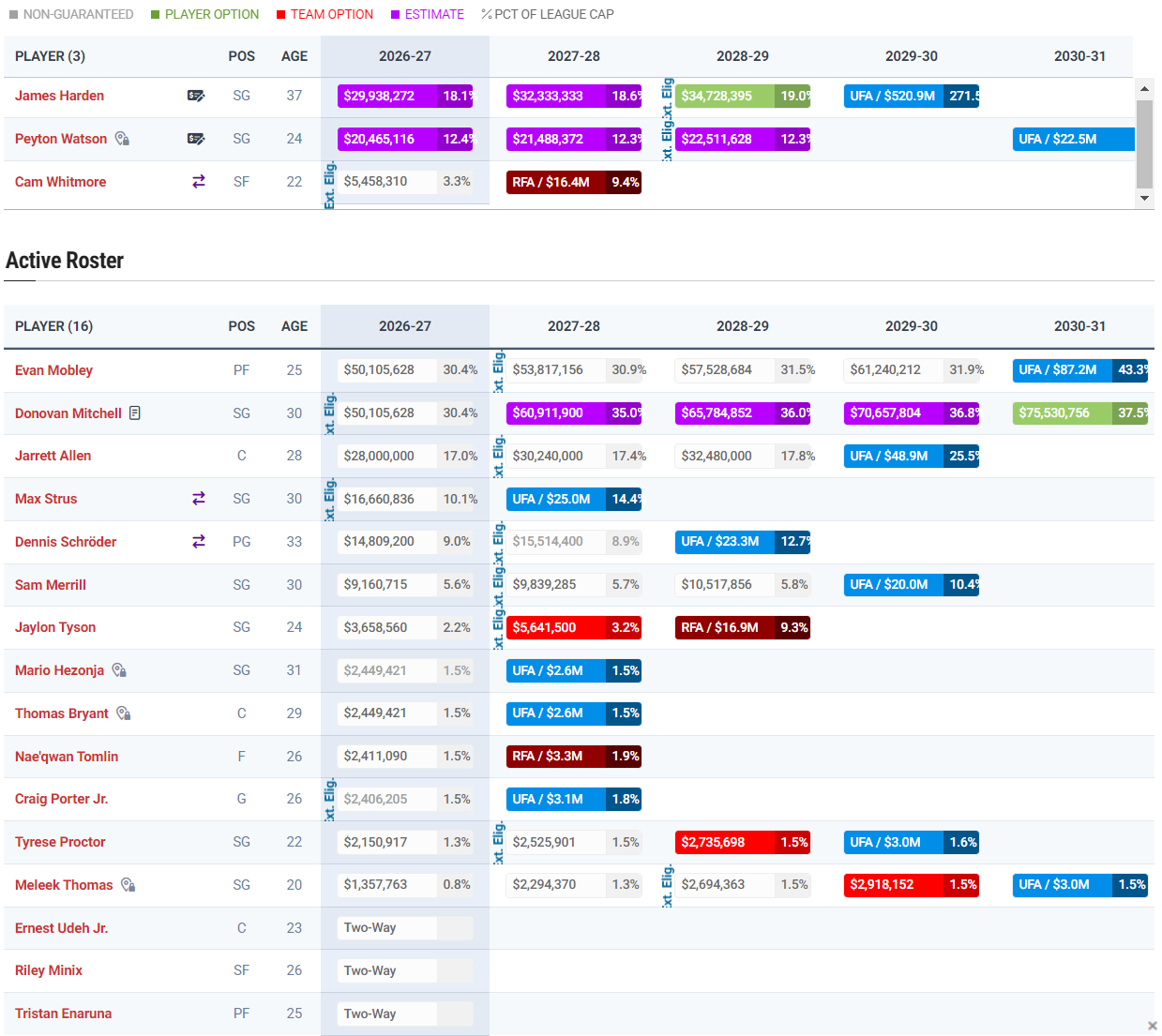Click the notes icon next to Donovan Mitchell
Image resolution: width=1162 pixels, height=1036 pixels.
[135, 413]
